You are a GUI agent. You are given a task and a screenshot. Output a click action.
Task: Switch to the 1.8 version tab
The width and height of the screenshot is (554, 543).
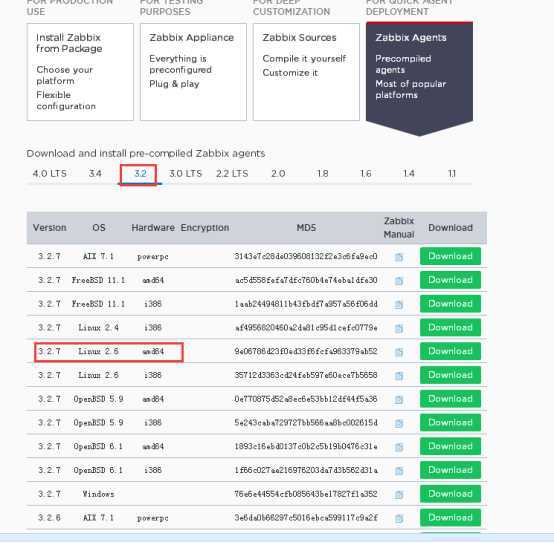(323, 173)
